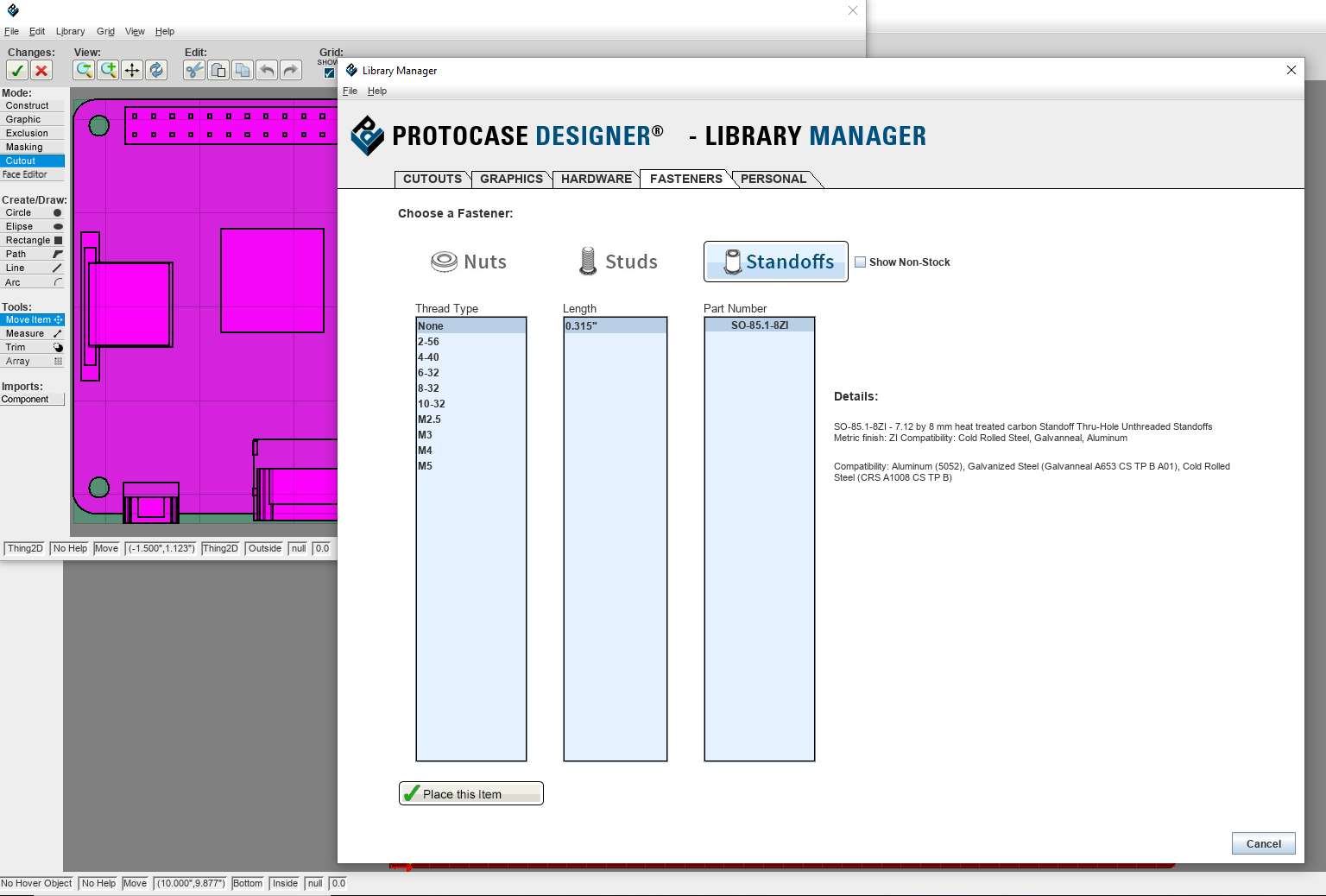1326x896 pixels.
Task: Select part number SO-85.1-8ZI
Action: (760, 325)
